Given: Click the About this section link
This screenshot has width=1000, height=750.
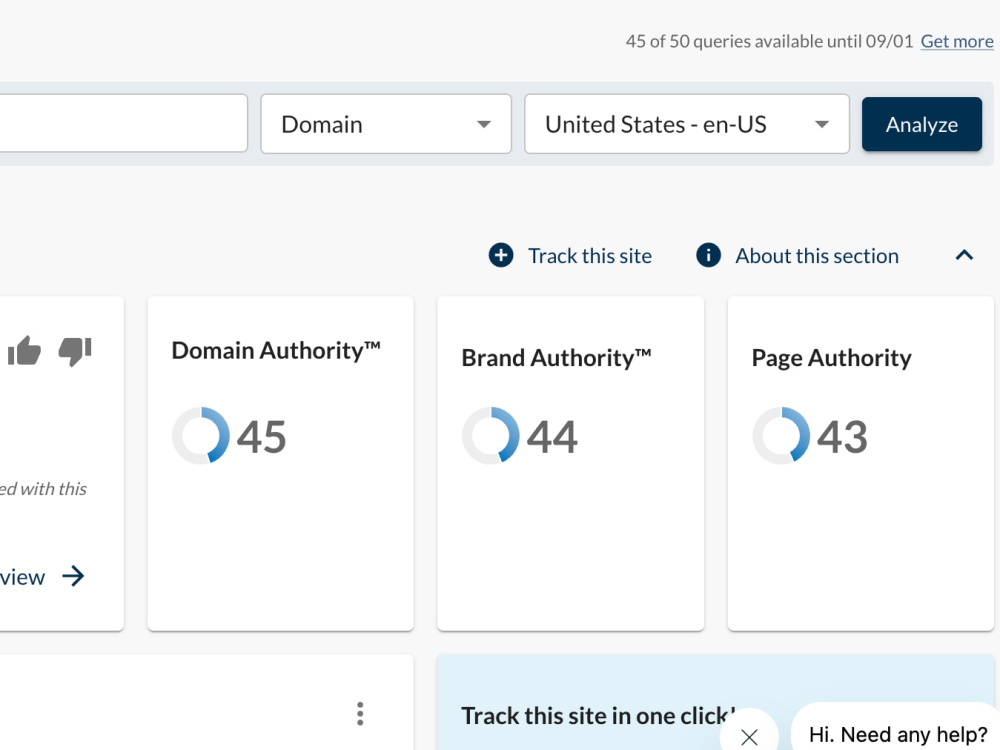Looking at the screenshot, I should click(817, 256).
